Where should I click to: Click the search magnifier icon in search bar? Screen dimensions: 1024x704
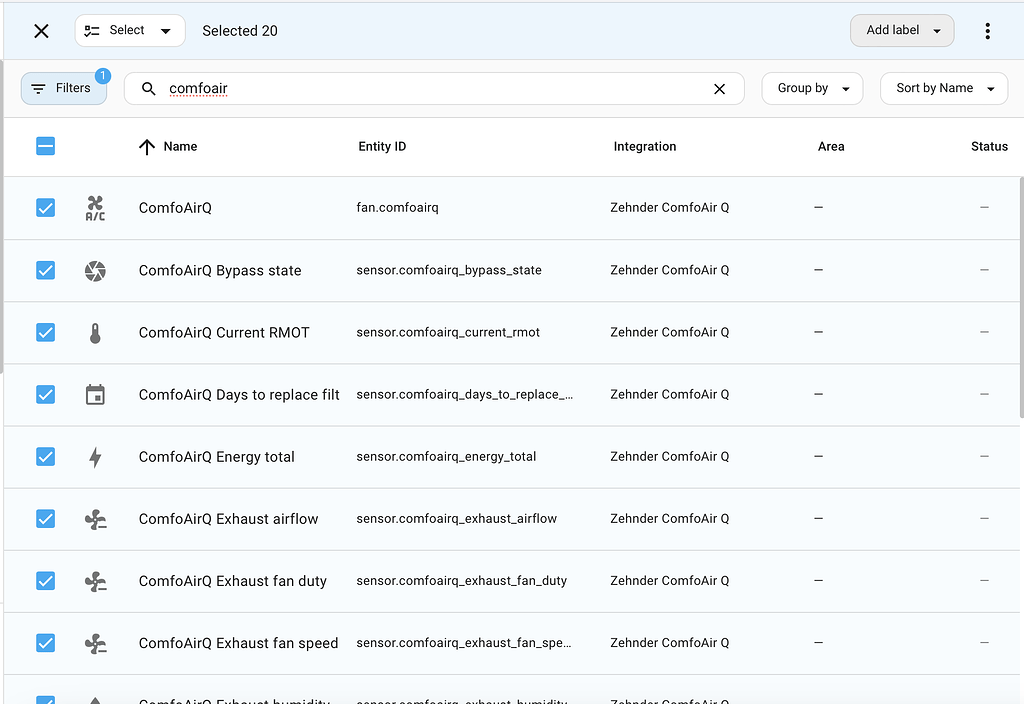tap(148, 88)
